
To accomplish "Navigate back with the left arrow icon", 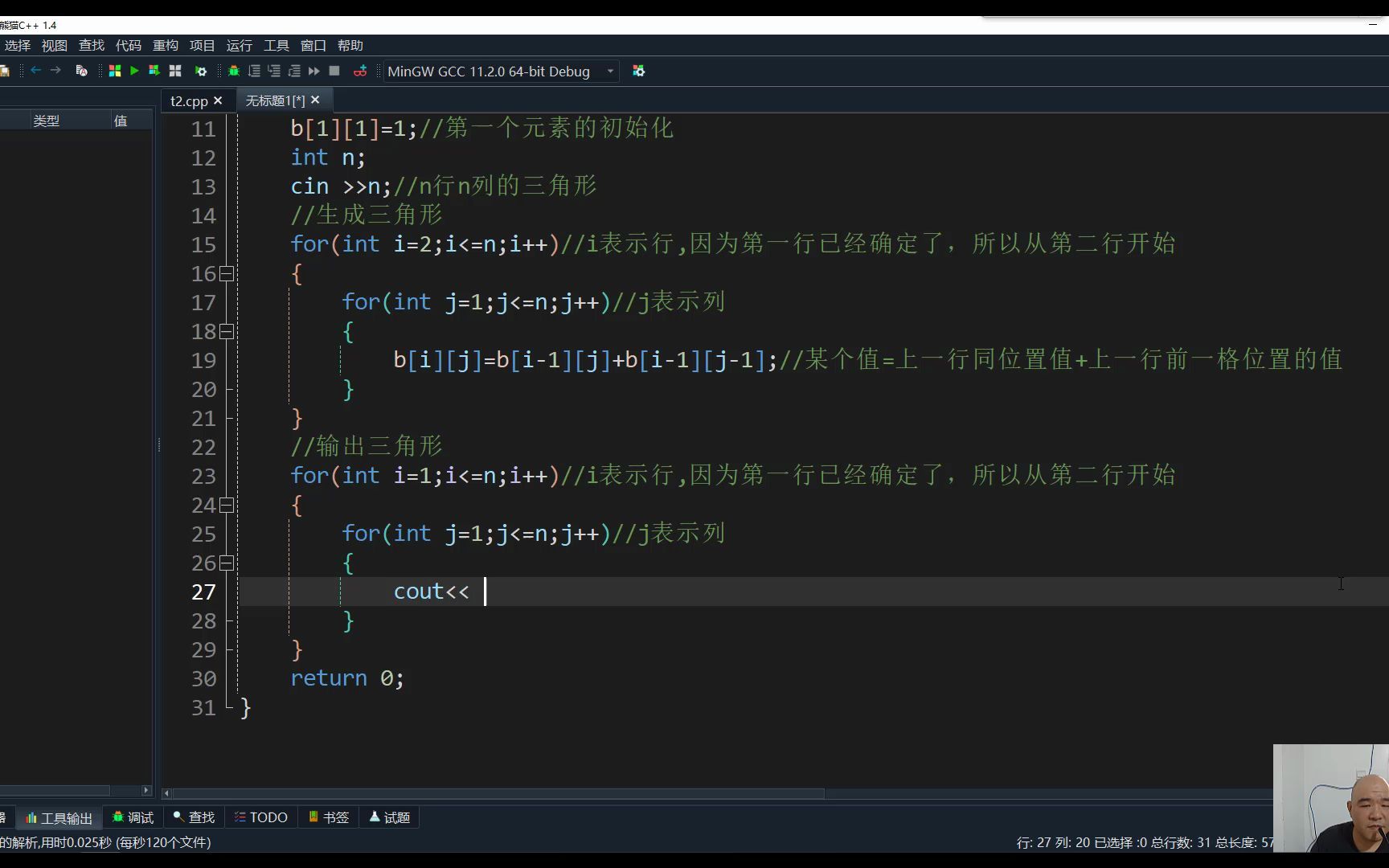I will point(35,71).
